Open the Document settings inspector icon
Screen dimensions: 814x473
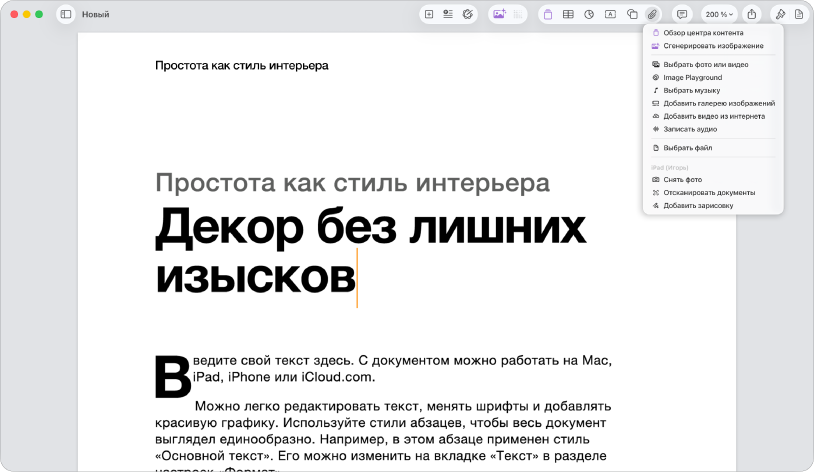coord(799,15)
